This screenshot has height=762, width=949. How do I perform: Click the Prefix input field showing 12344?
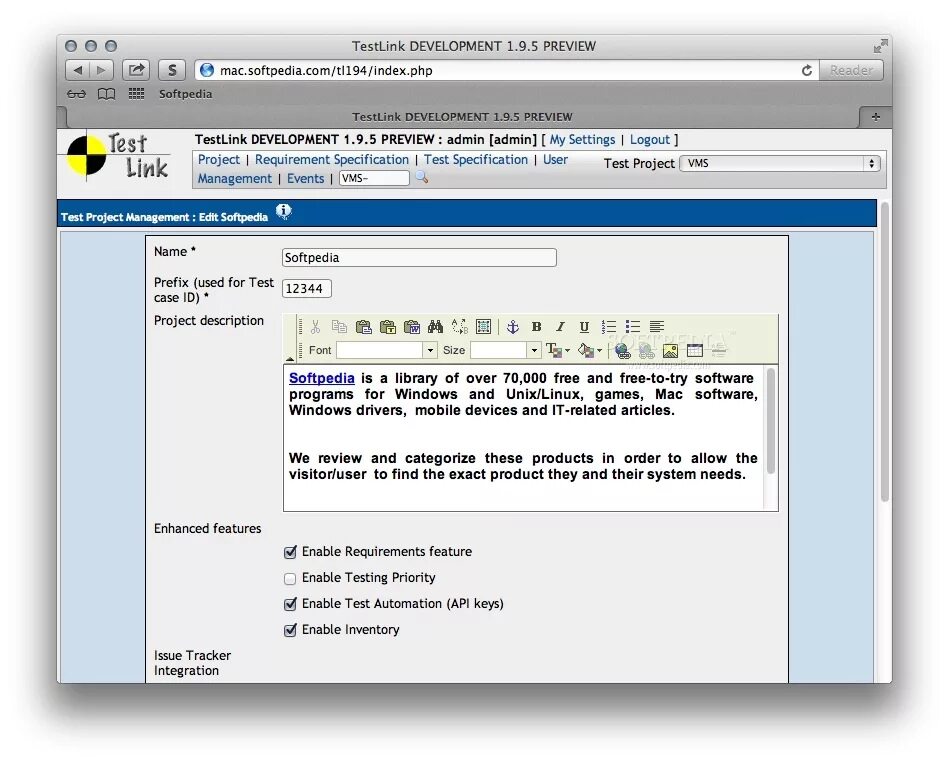(x=306, y=289)
